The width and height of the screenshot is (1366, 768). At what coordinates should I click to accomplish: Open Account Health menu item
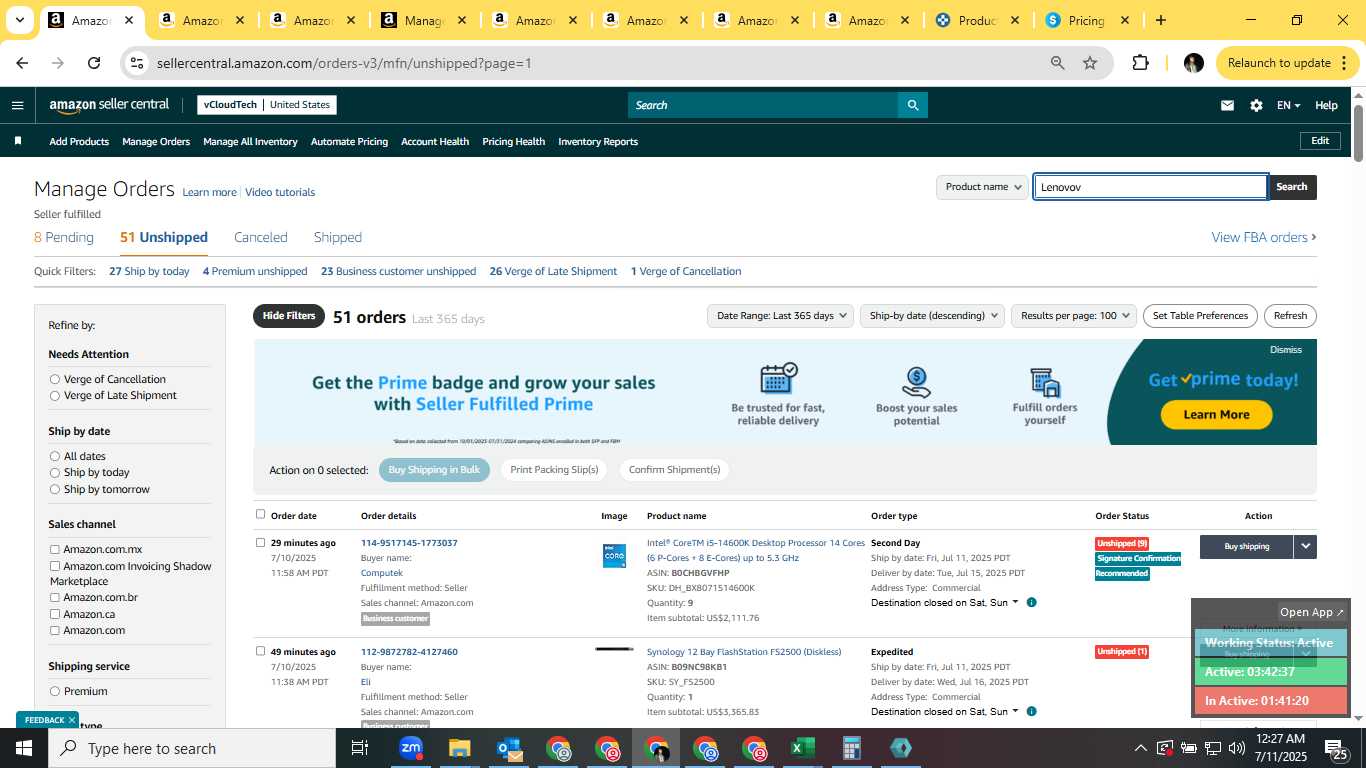(x=435, y=142)
